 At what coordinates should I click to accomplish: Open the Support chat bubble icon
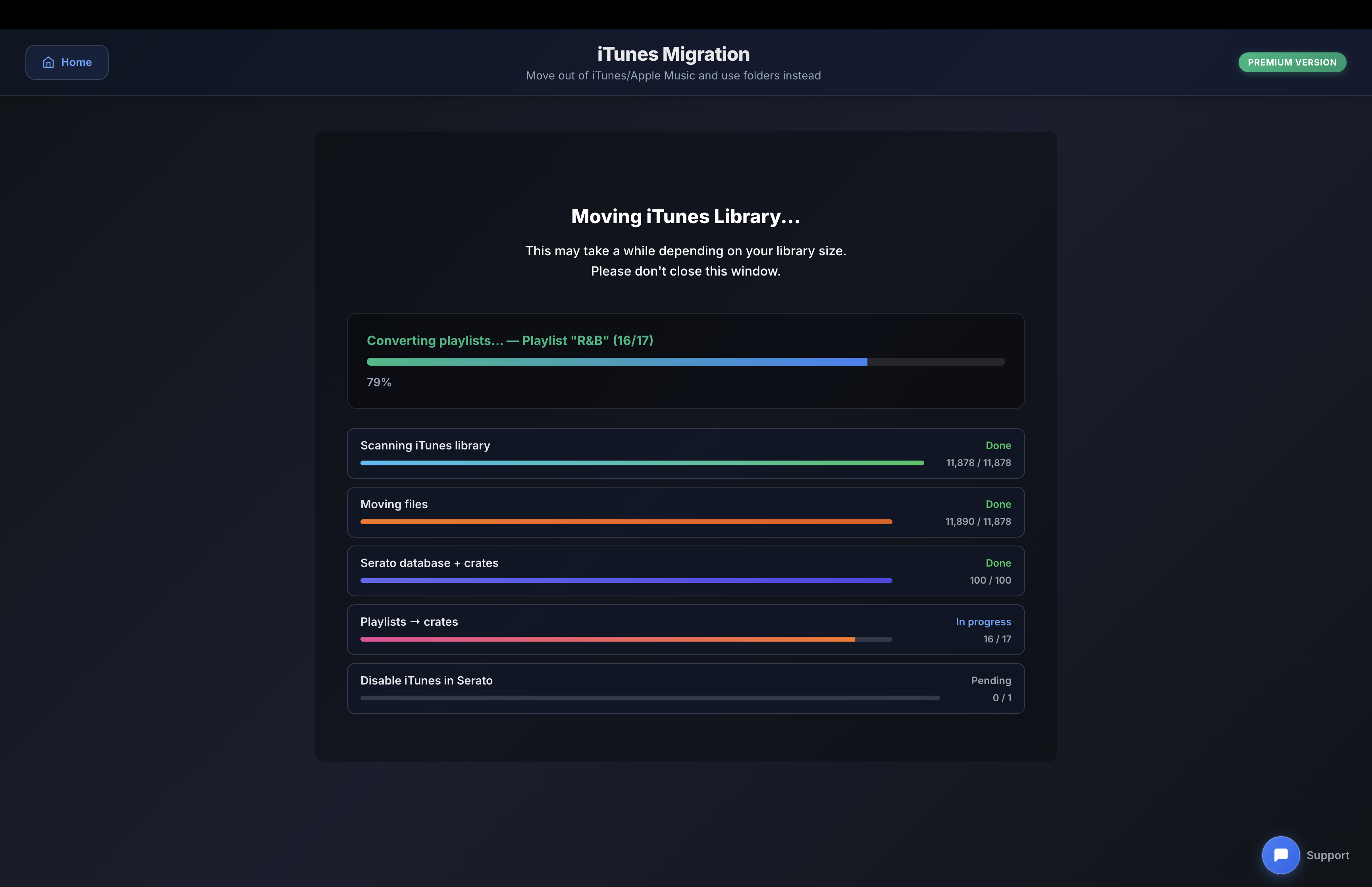[x=1280, y=855]
